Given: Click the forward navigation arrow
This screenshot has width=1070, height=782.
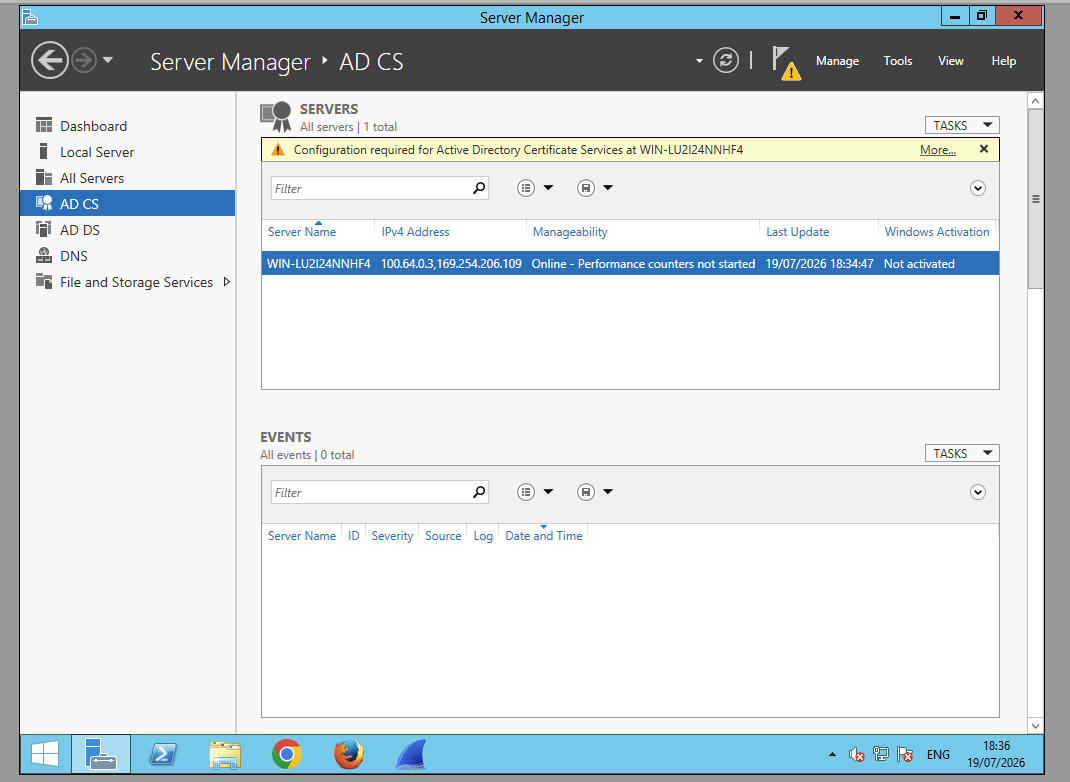Looking at the screenshot, I should 85,61.
